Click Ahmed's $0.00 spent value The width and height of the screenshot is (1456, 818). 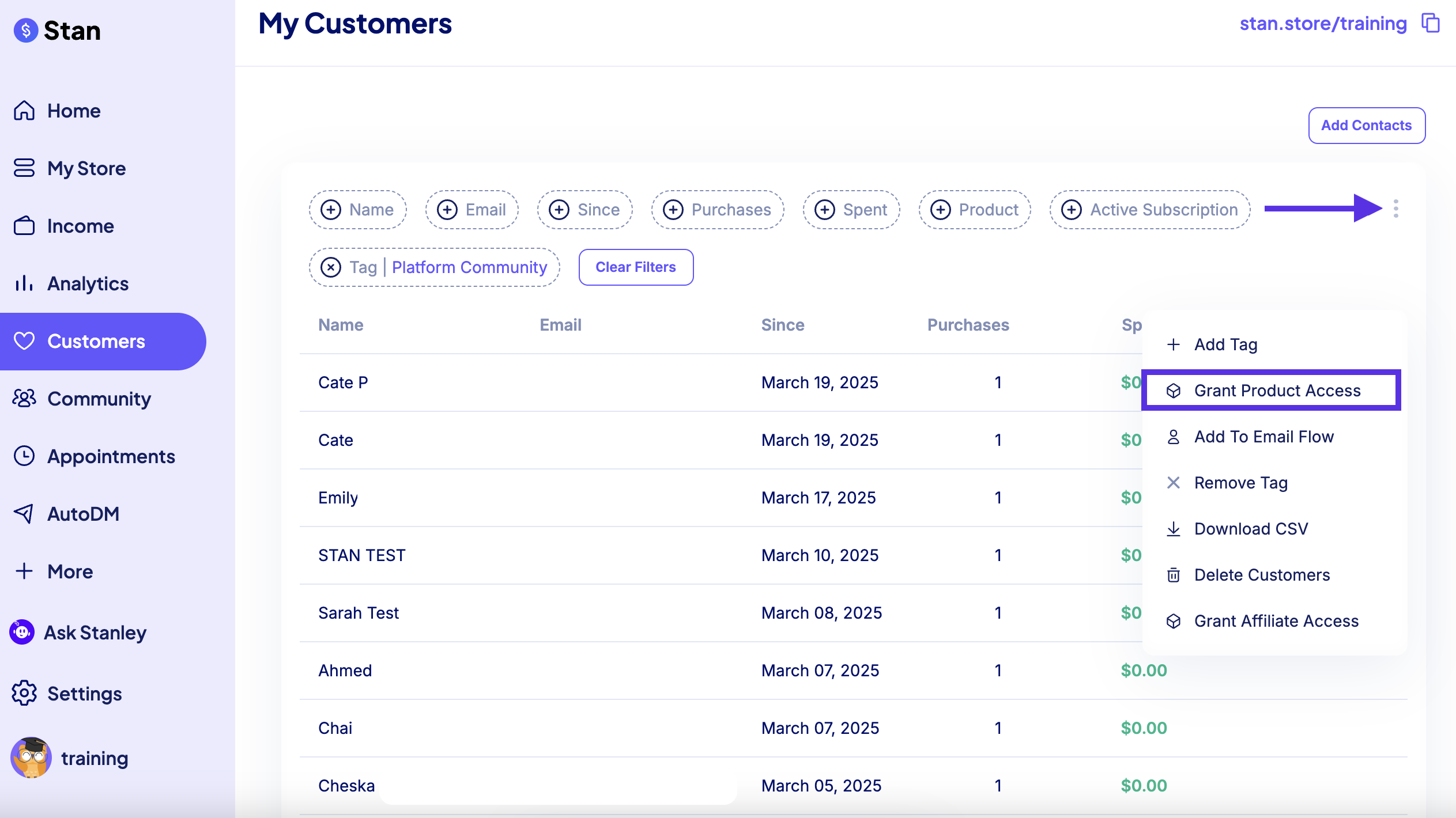pos(1144,671)
